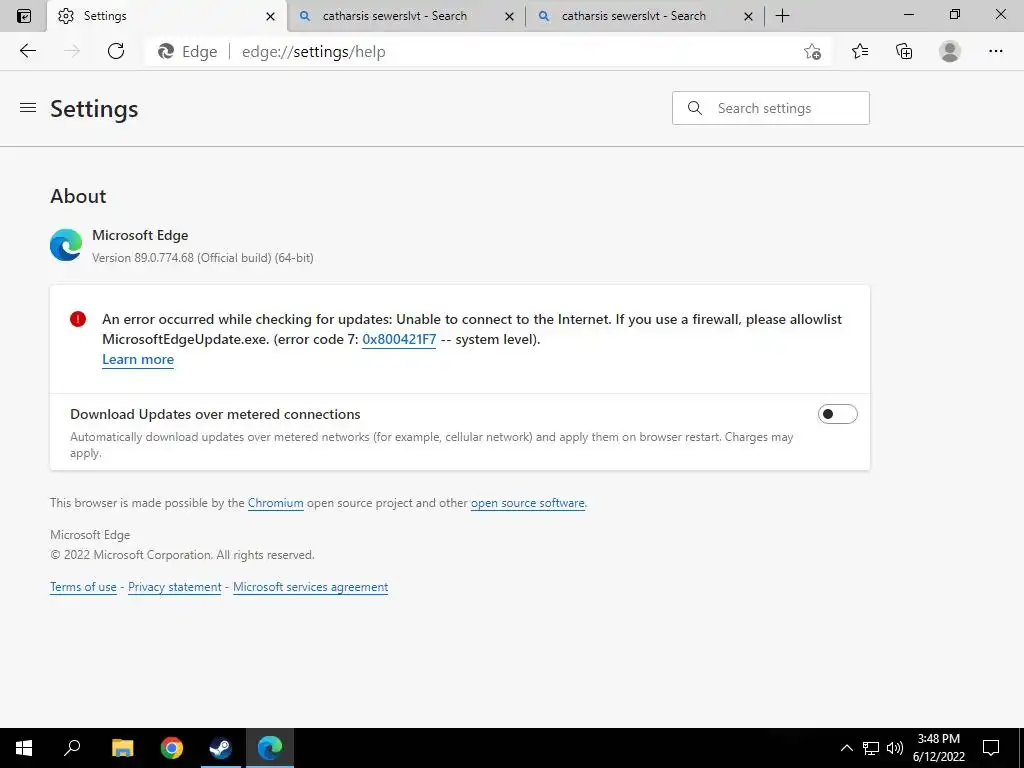Open the Chromium project link
Image resolution: width=1024 pixels, height=768 pixels.
(x=276, y=503)
